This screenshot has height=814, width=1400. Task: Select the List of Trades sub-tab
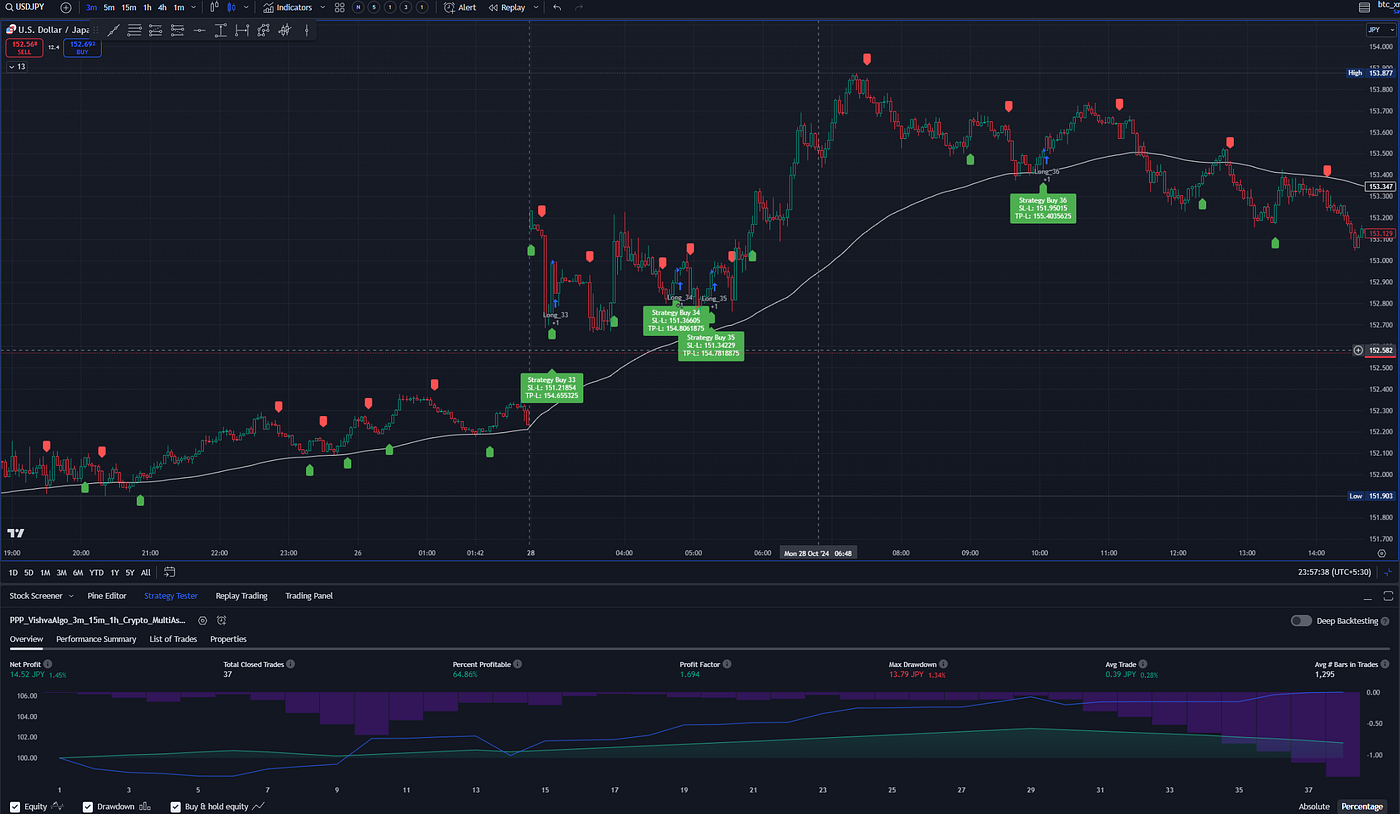(173, 639)
